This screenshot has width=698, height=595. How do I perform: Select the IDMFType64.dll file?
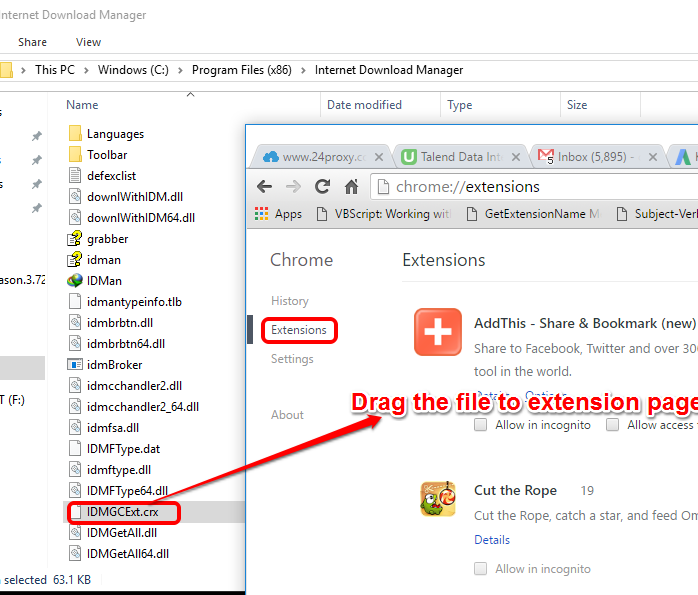point(127,491)
